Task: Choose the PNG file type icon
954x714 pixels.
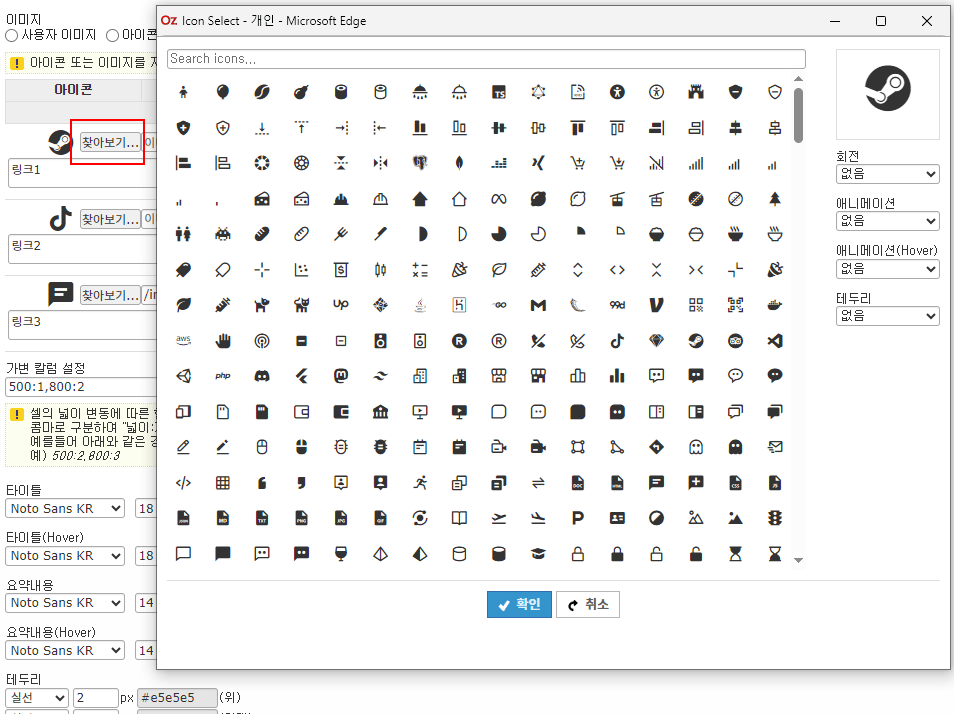Action: (x=301, y=518)
